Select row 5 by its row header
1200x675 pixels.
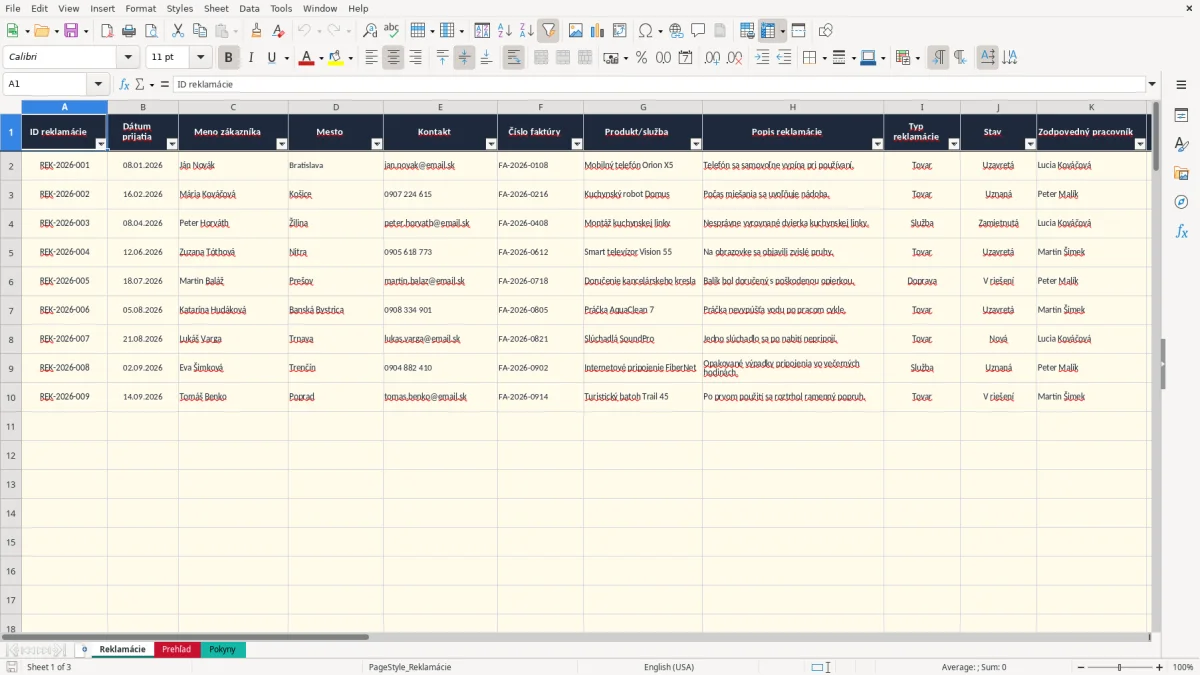pos(11,252)
